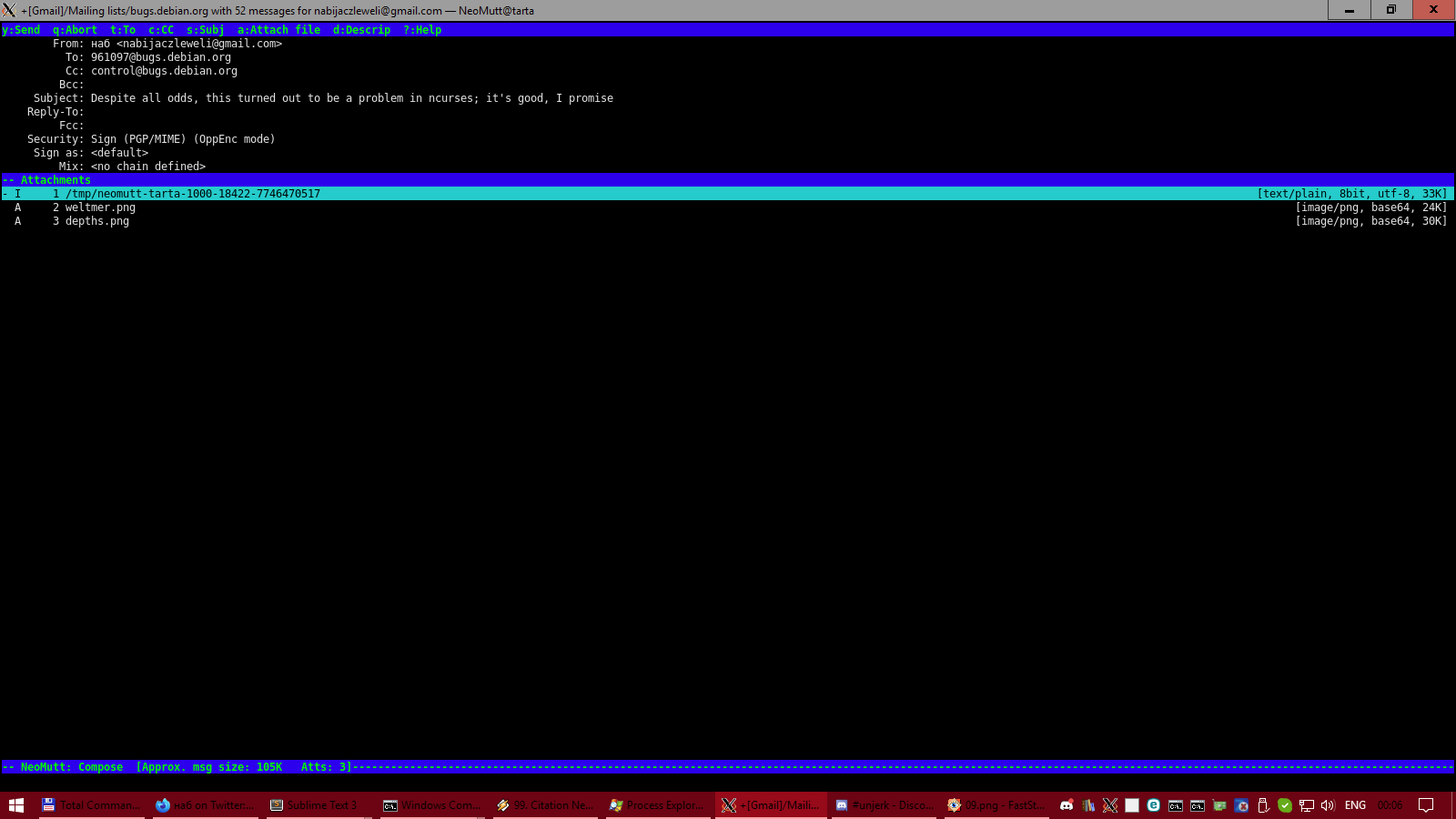Select the weltmer.png attachment row

coord(100,207)
